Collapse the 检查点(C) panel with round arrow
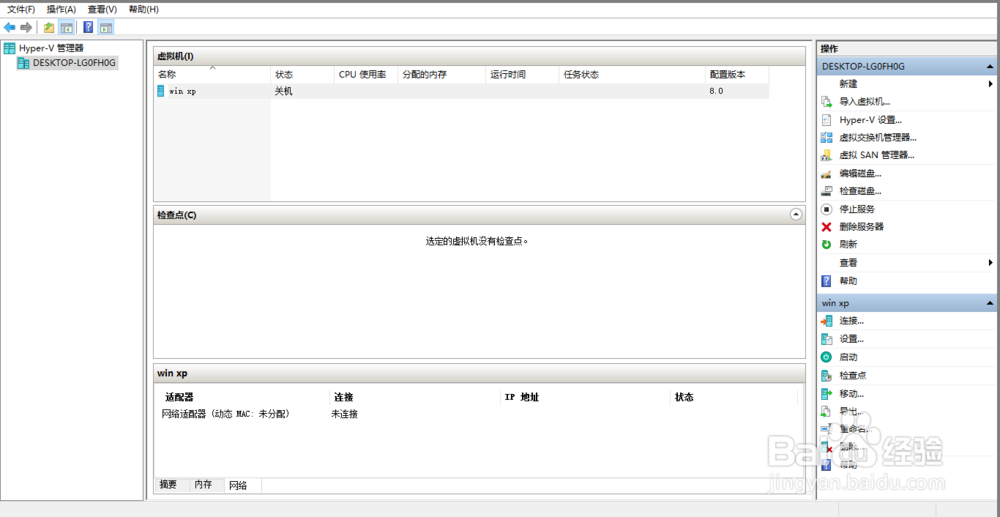 (x=795, y=215)
